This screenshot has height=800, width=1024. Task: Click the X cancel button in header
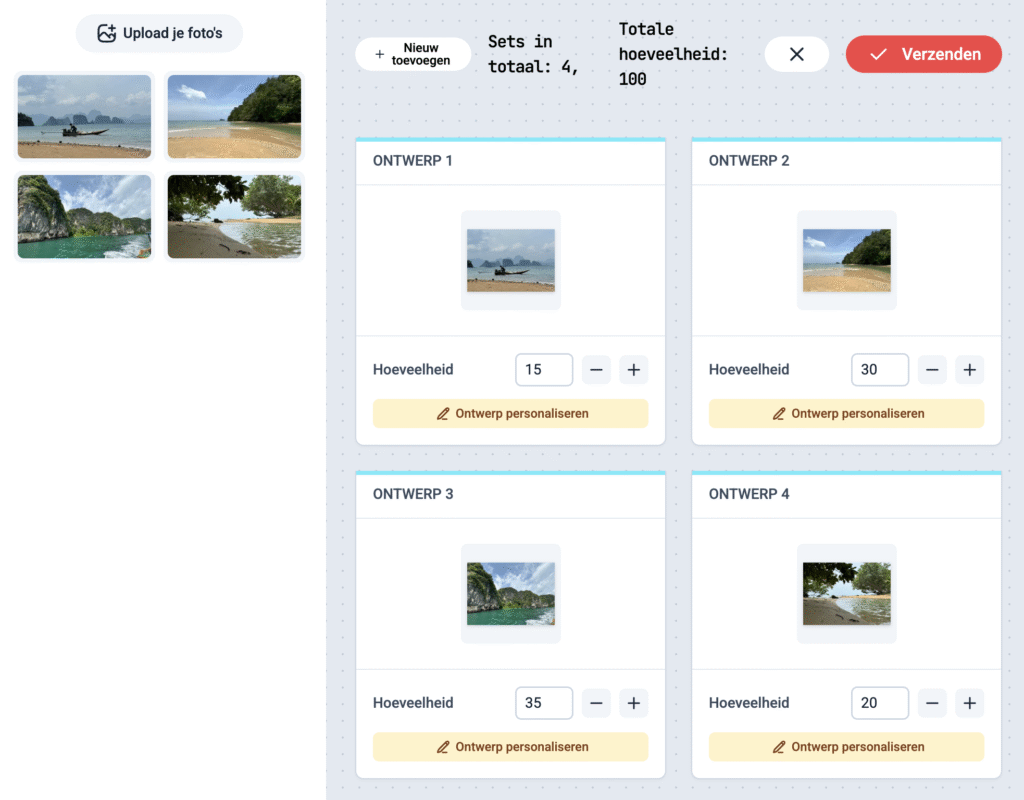[796, 55]
